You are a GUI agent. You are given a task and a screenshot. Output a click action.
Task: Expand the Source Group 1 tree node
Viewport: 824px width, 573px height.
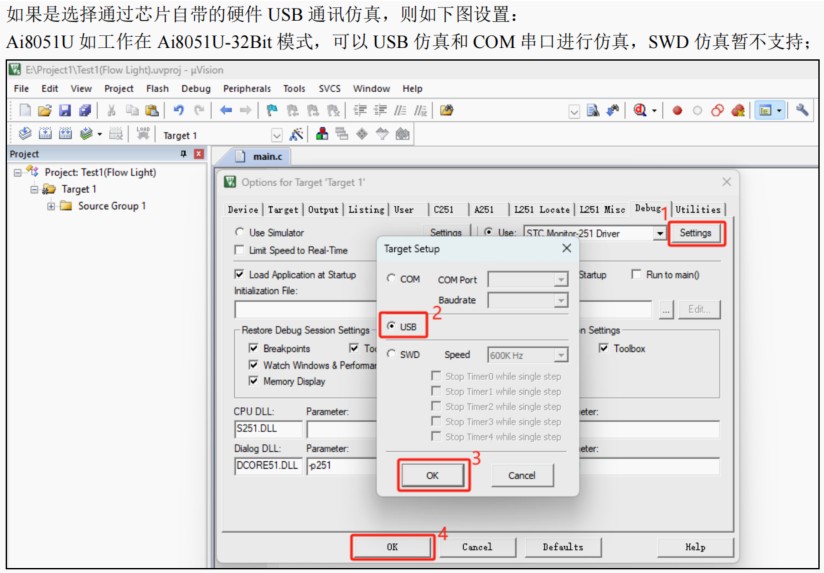click(51, 206)
